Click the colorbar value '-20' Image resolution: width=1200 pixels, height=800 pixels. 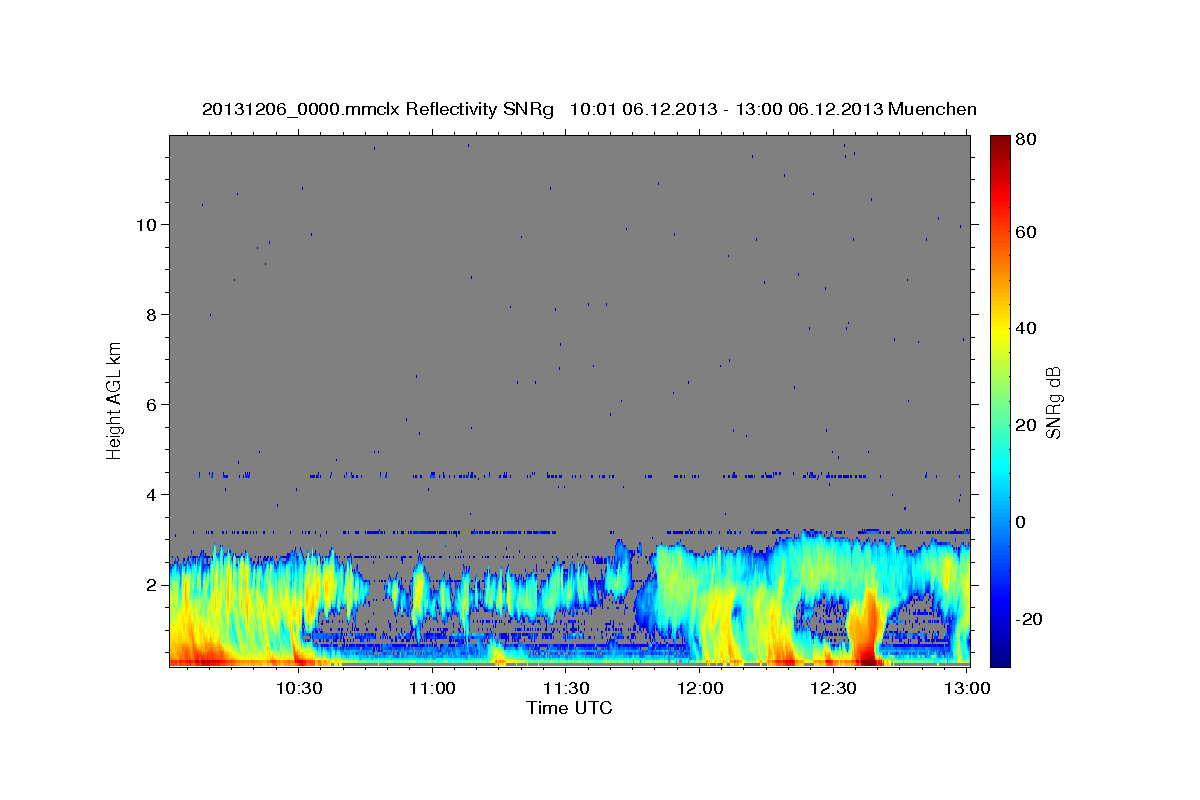click(x=1031, y=619)
